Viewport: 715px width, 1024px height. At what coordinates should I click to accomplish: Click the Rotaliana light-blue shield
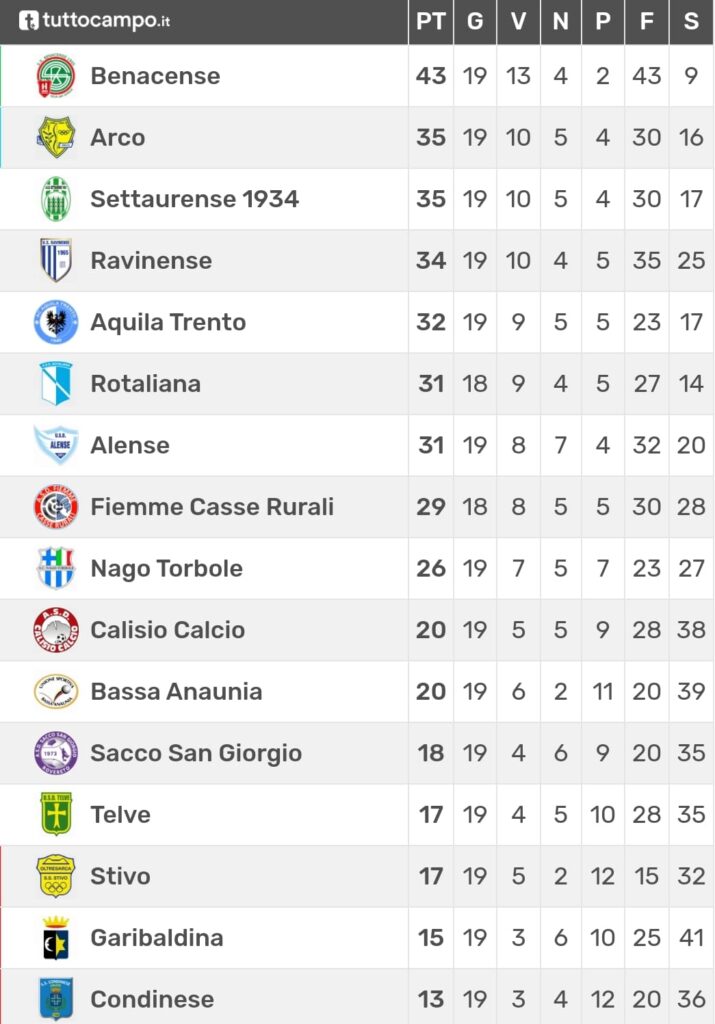(x=56, y=383)
